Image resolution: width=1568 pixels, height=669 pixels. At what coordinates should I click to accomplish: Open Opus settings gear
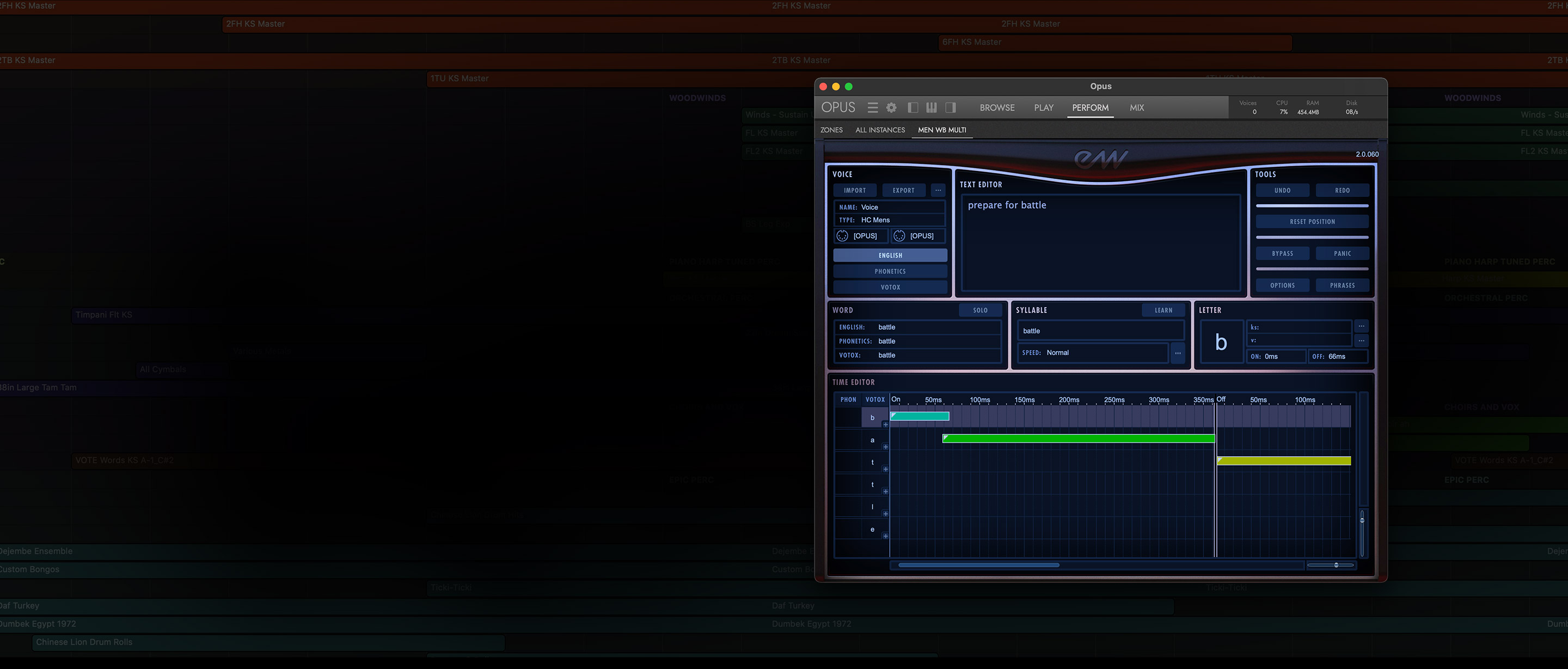891,108
